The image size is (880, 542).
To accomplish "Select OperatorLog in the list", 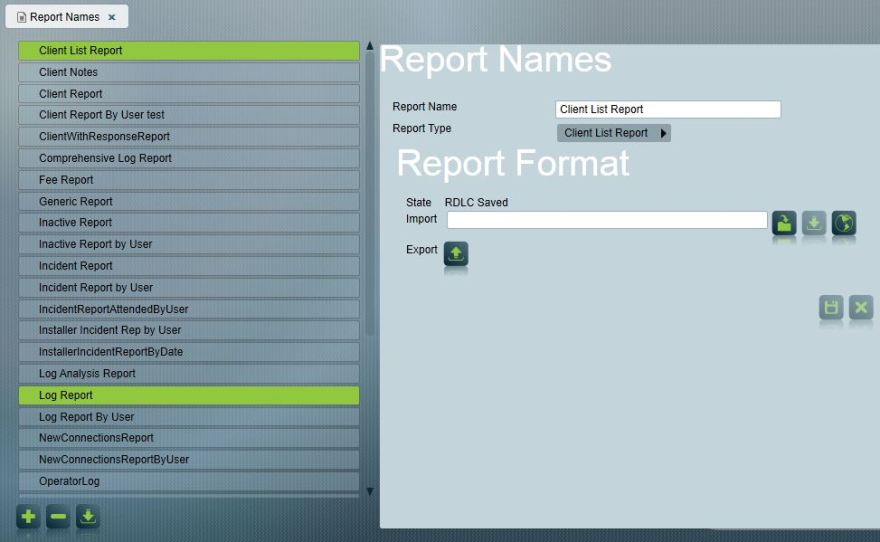I will click(x=189, y=481).
